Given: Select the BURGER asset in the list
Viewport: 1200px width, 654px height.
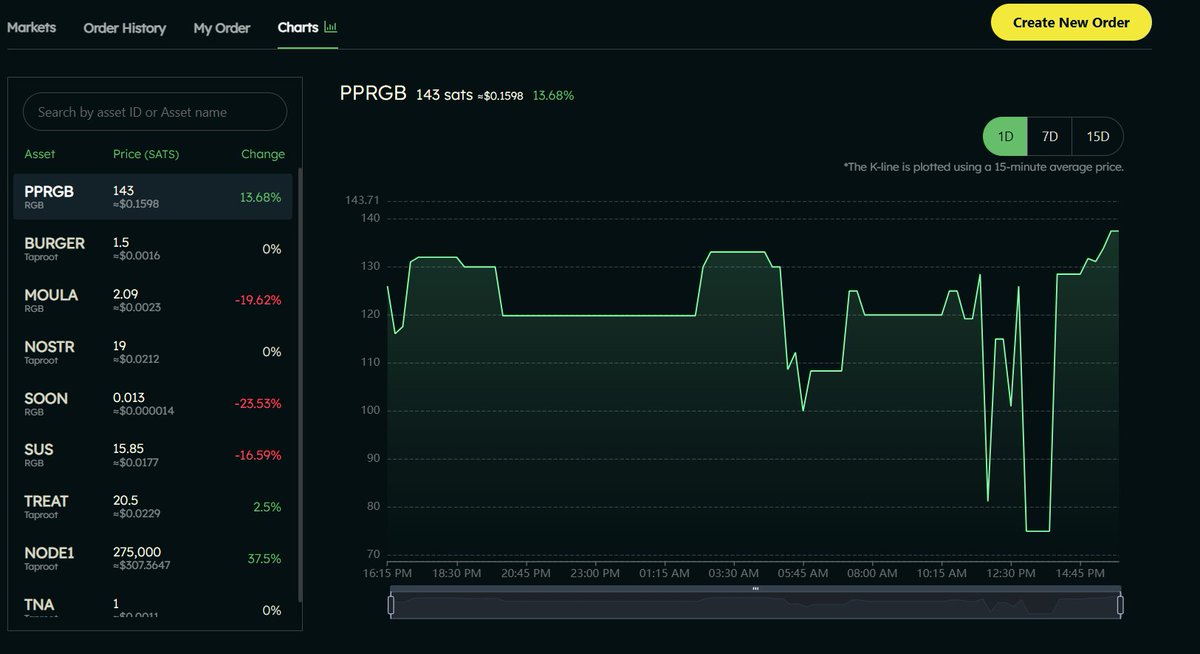Looking at the screenshot, I should [x=153, y=249].
